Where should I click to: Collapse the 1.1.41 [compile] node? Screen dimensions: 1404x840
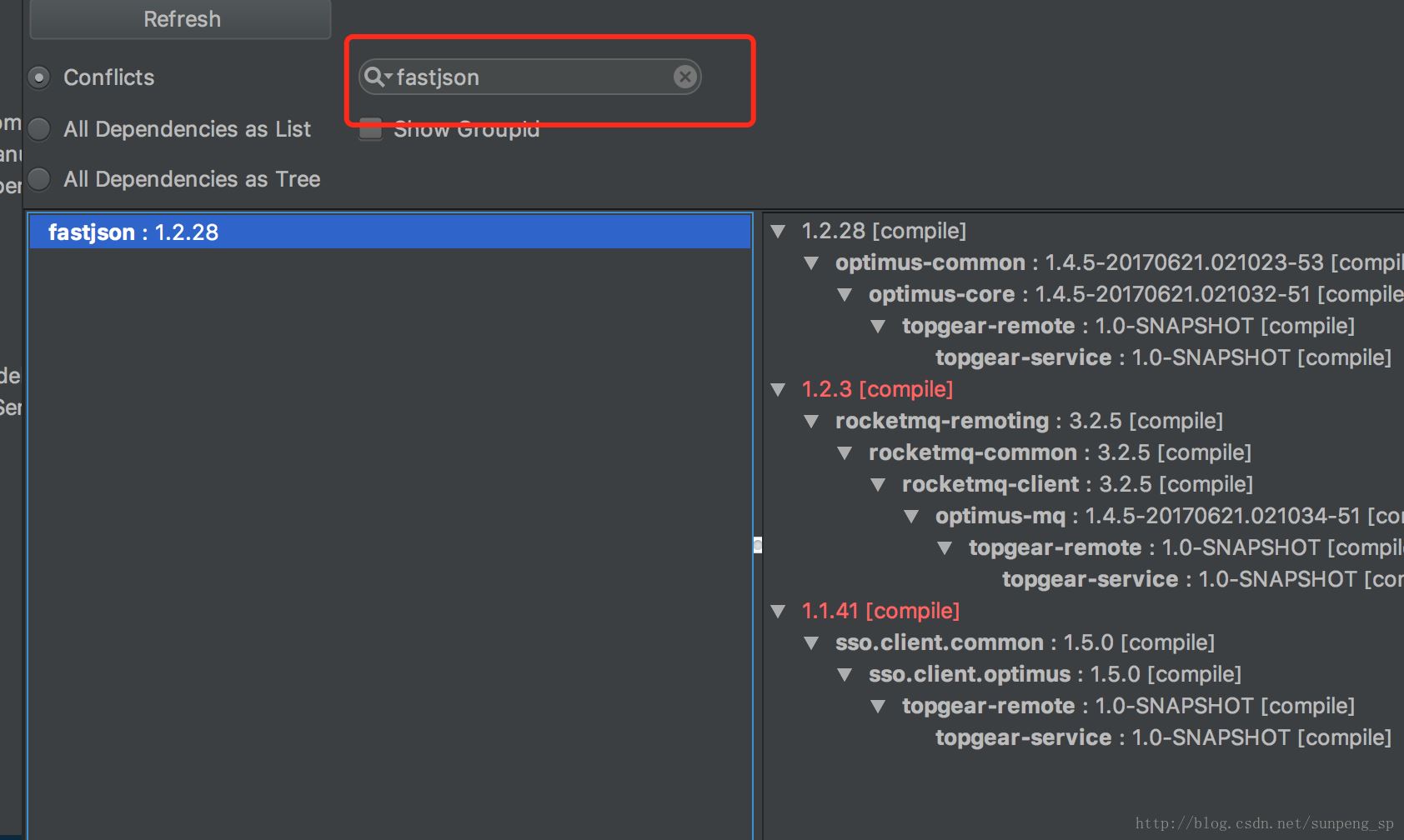point(779,612)
